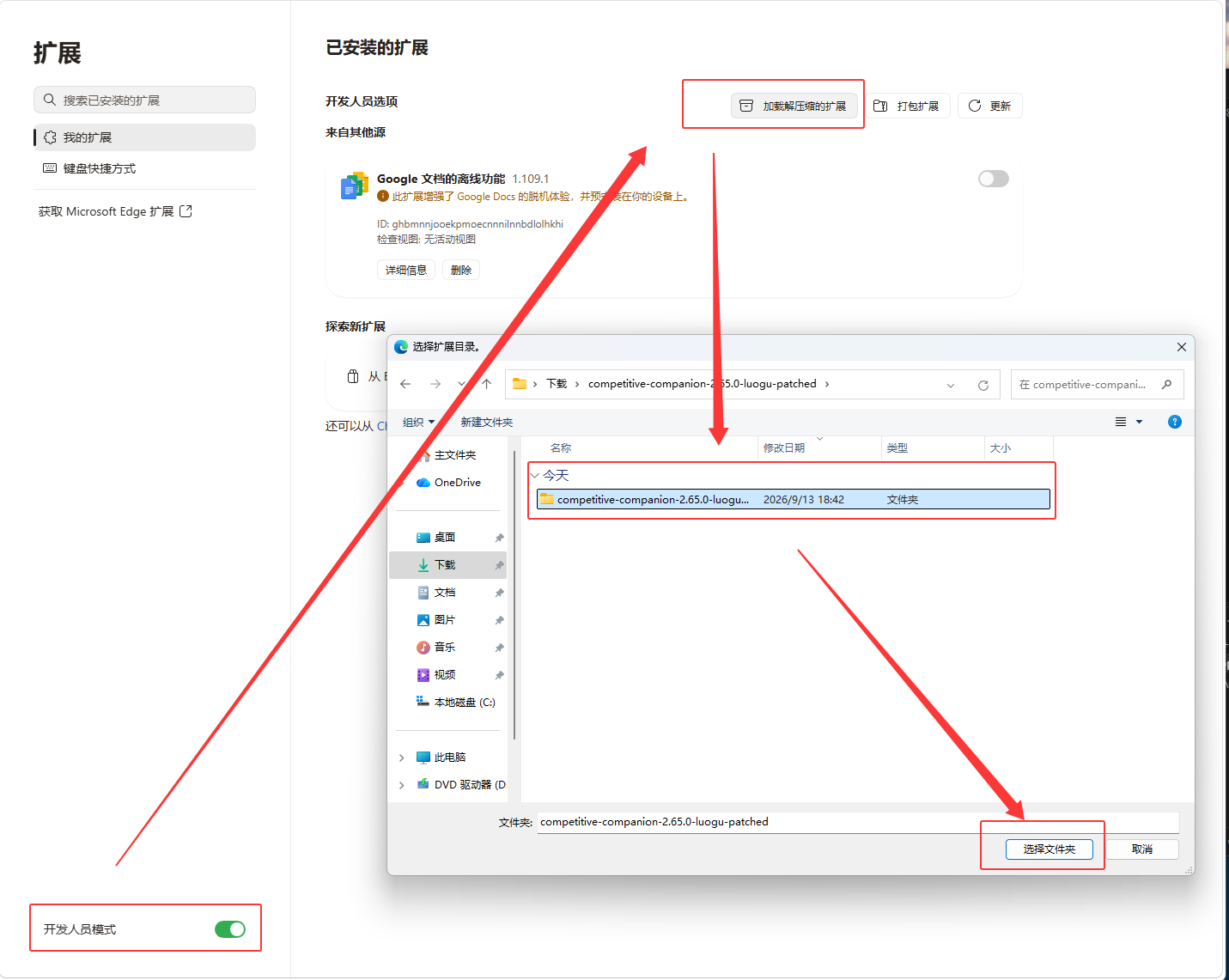Open 键盘快捷方式 in the sidebar
Image resolution: width=1229 pixels, height=980 pixels.
point(144,168)
